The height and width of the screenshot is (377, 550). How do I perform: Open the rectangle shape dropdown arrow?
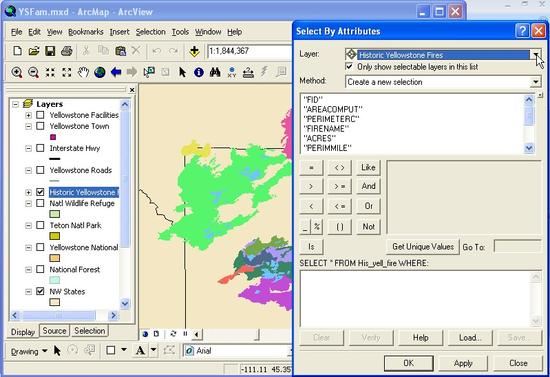123,350
